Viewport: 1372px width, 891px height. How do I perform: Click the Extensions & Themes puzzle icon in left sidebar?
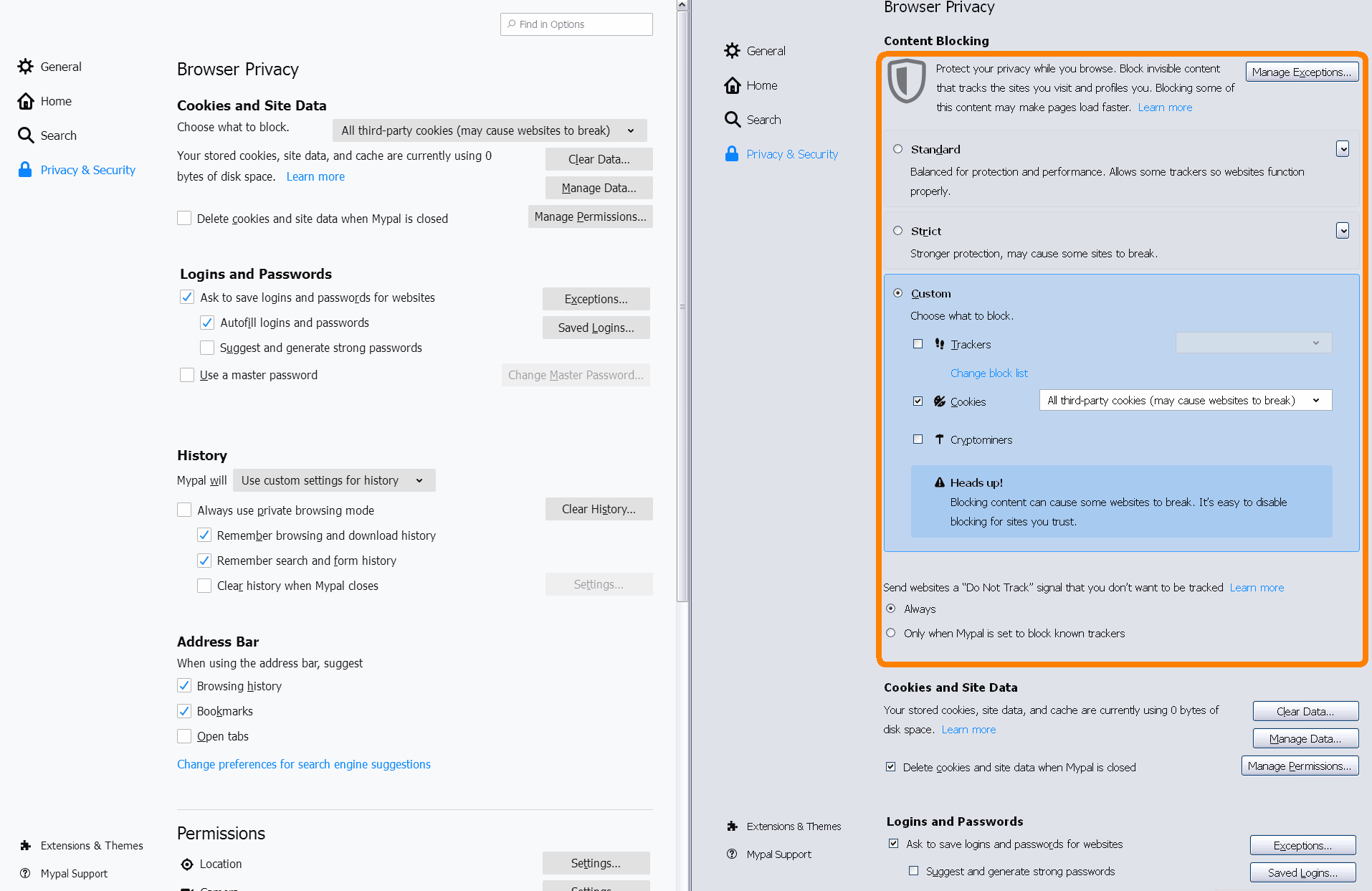pos(26,846)
